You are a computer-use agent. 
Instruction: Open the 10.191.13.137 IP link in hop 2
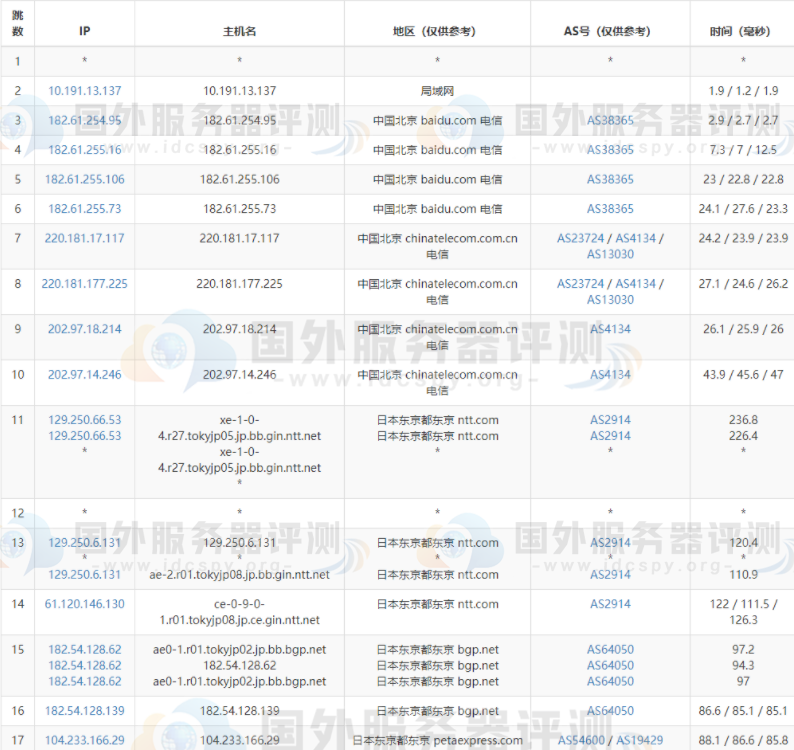tap(85, 91)
